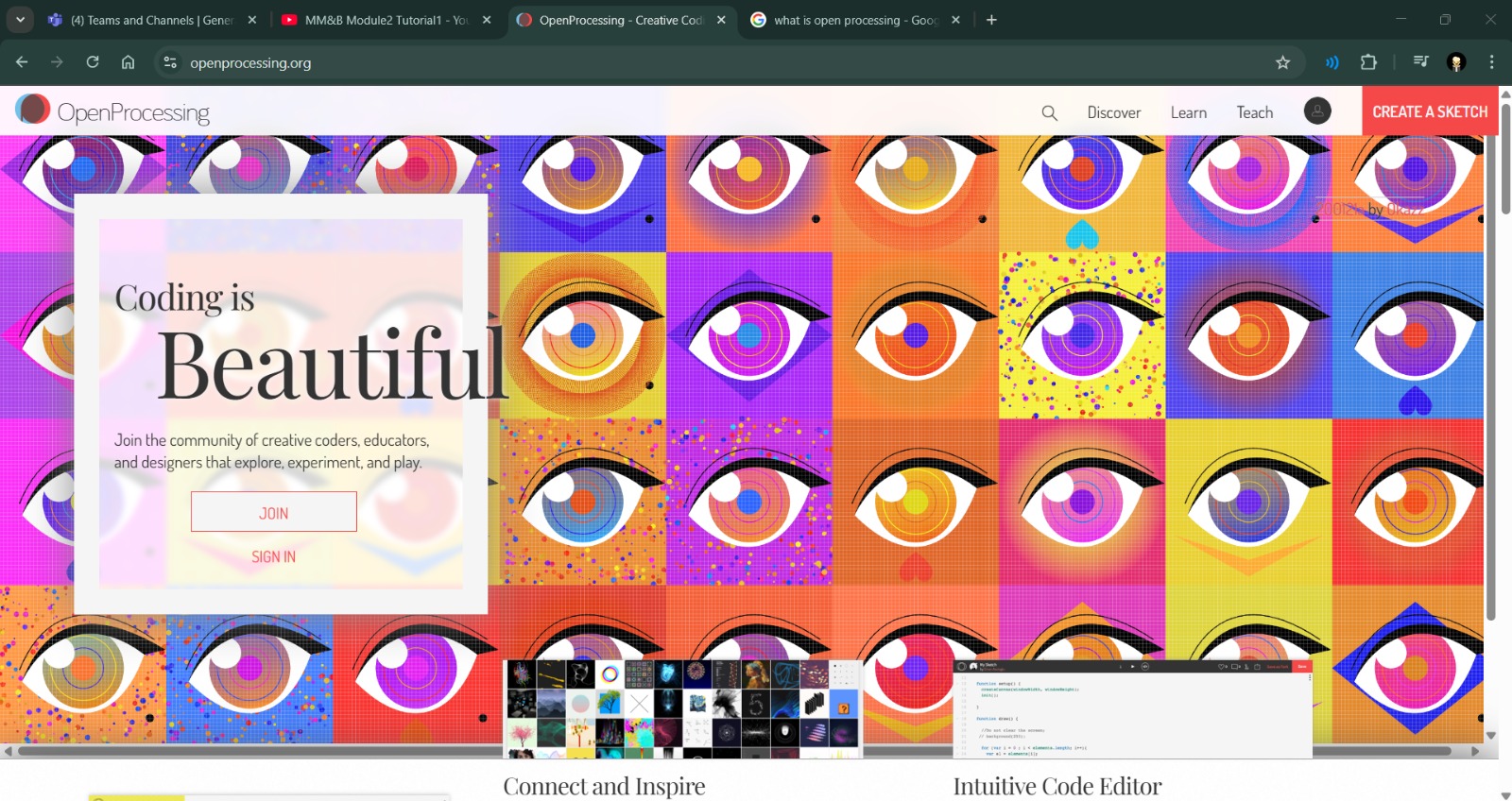This screenshot has height=801, width=1512.
Task: Open the tab search dropdown arrow
Action: point(20,20)
